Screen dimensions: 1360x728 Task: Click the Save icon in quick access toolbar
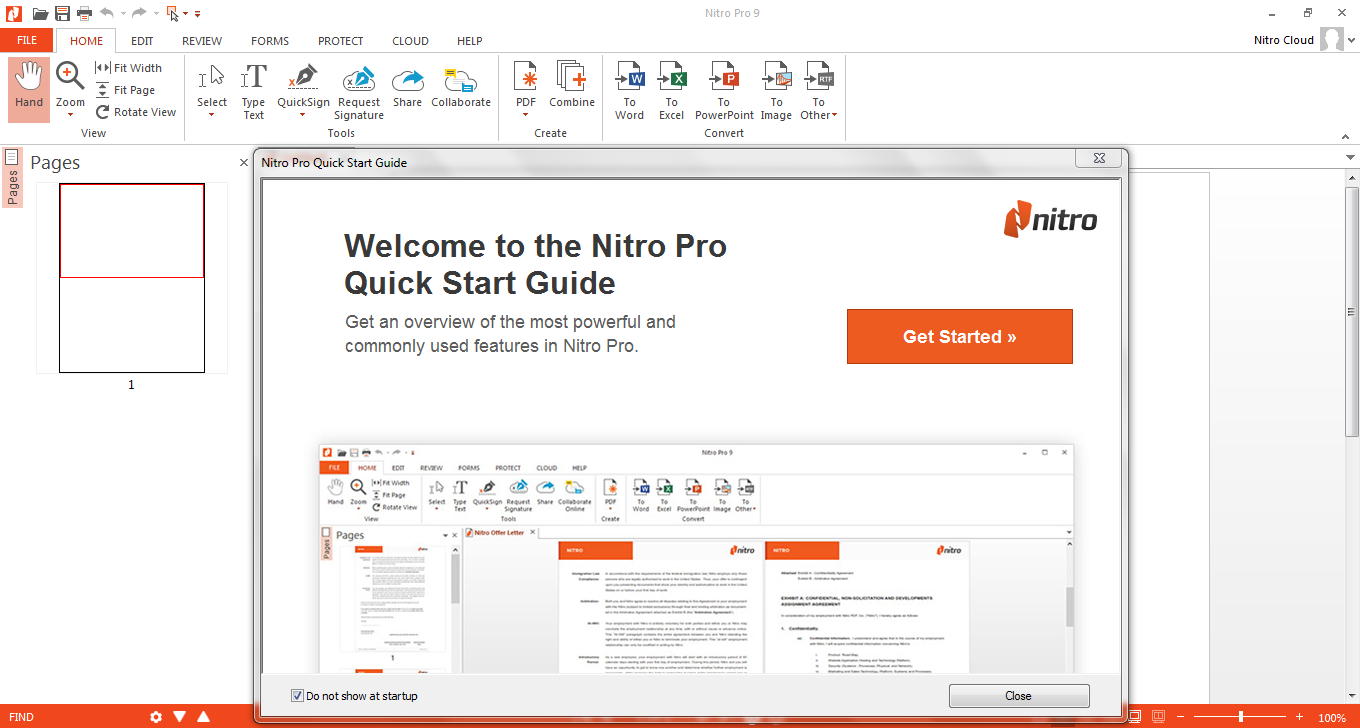[x=62, y=13]
